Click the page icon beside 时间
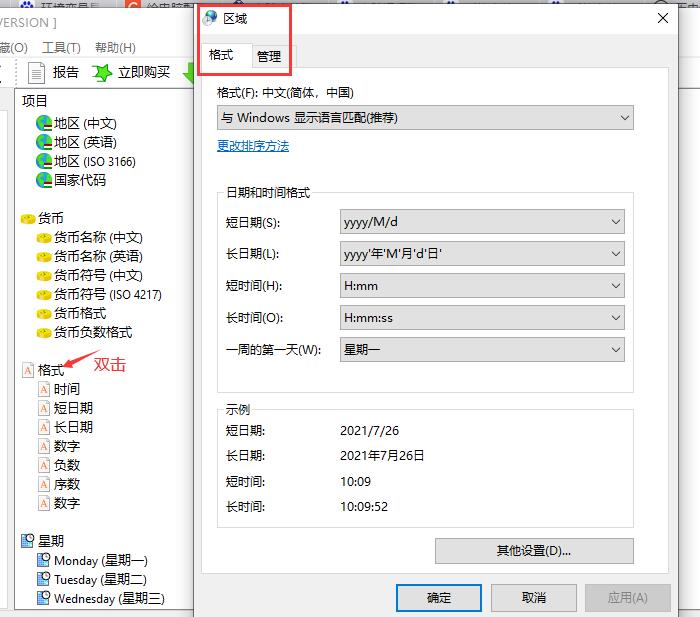Screen dimensions: 700x617 click(x=44, y=389)
